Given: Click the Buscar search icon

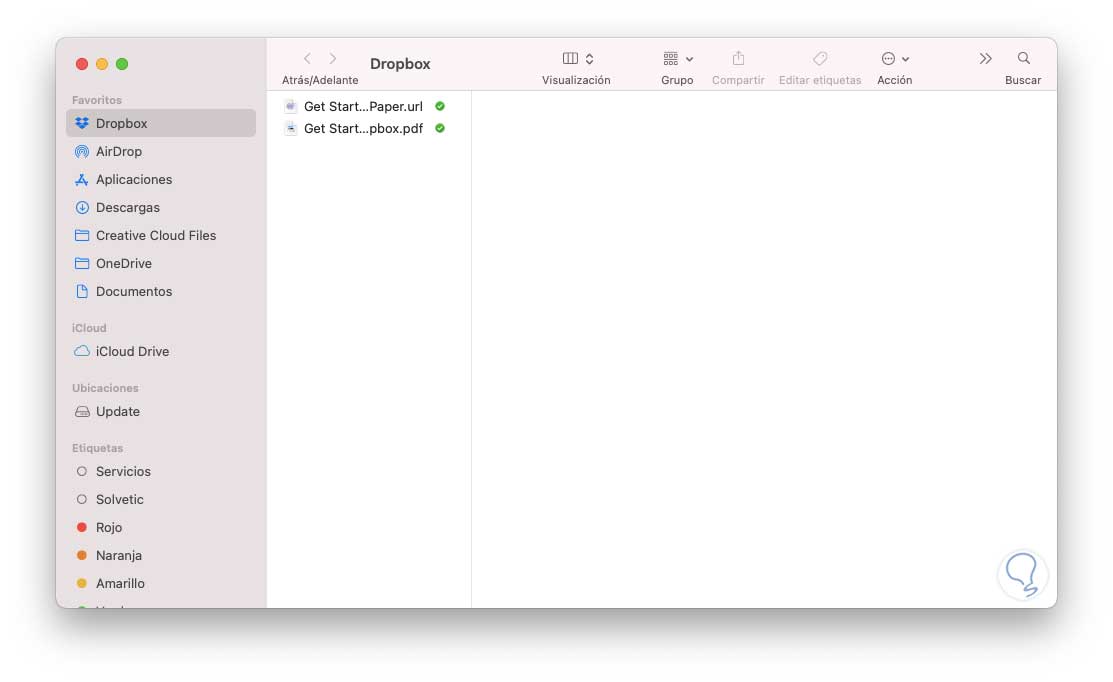Looking at the screenshot, I should (x=1024, y=58).
